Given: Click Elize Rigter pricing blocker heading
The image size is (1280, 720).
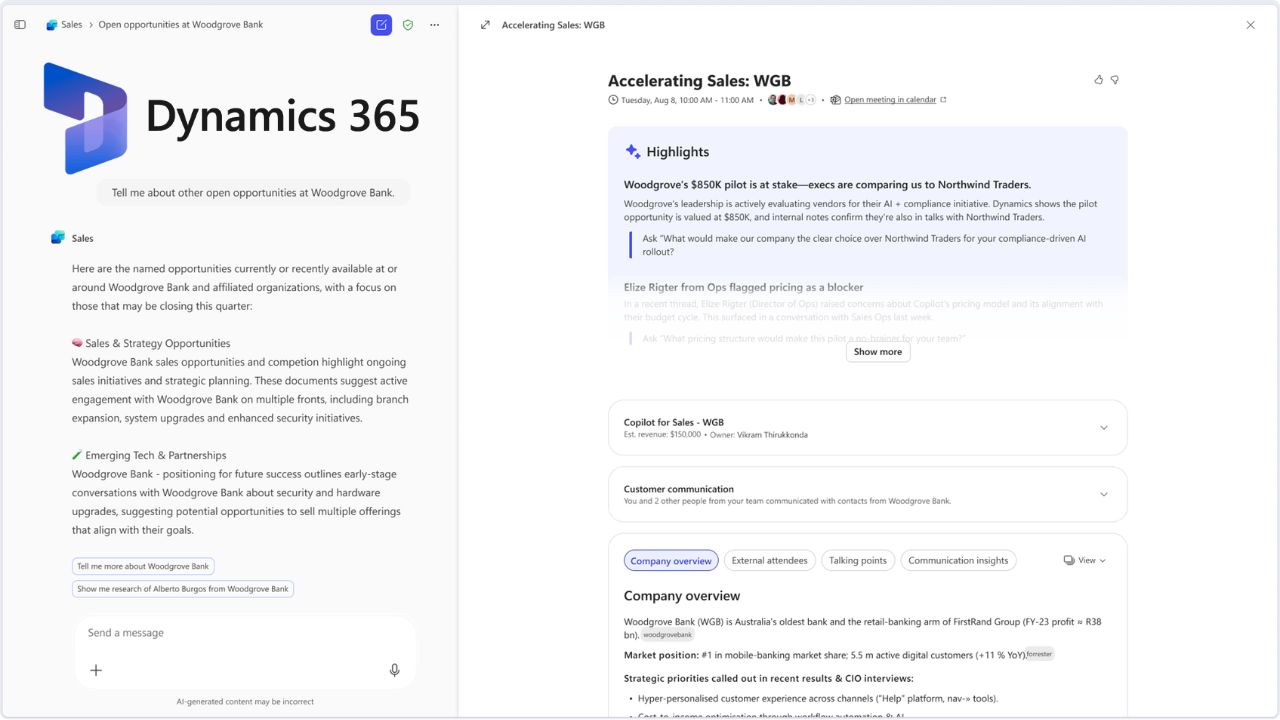Looking at the screenshot, I should pyautogui.click(x=743, y=287).
